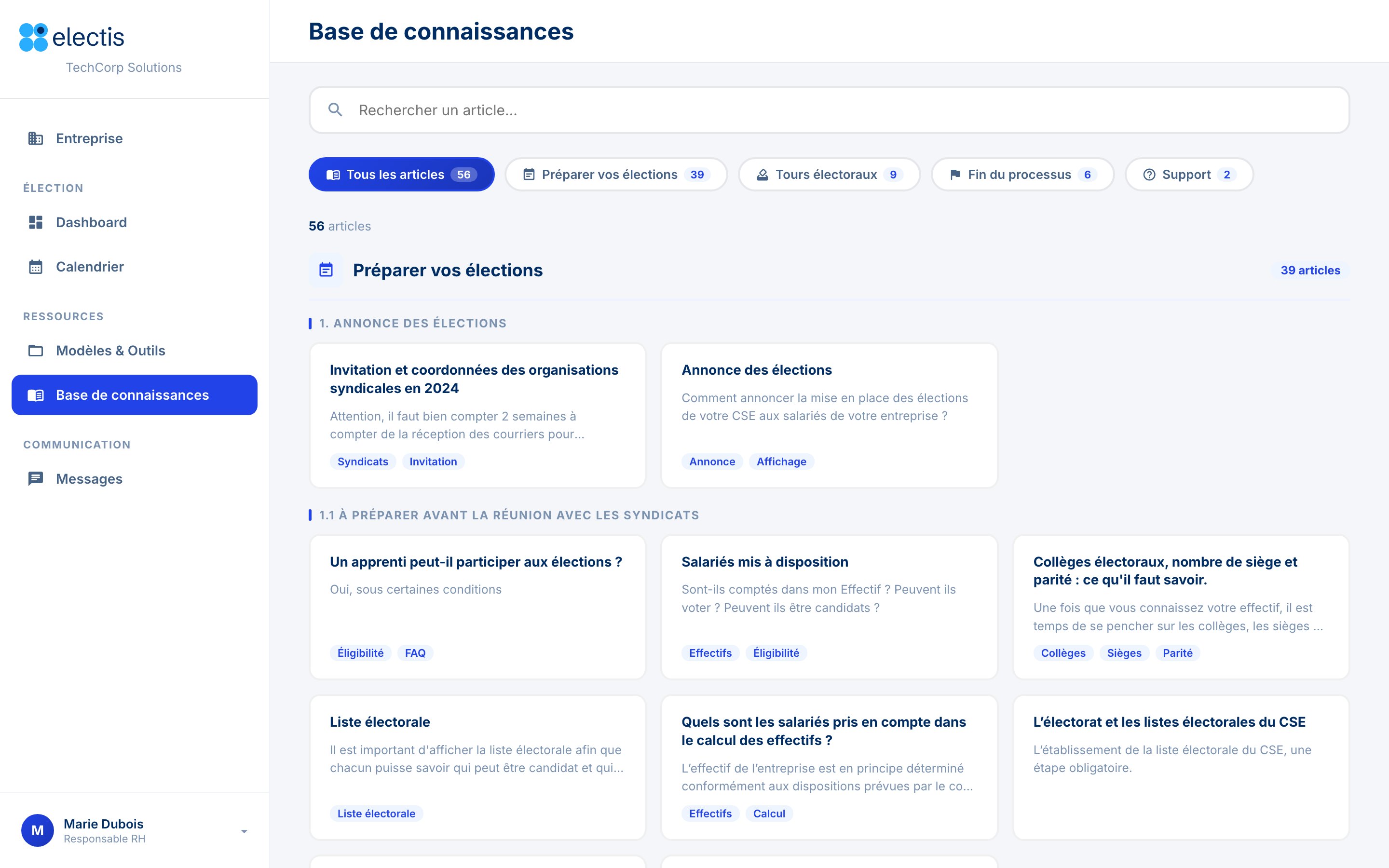Open the Annonce des élections article
This screenshot has height=868, width=1389.
pyautogui.click(x=829, y=415)
